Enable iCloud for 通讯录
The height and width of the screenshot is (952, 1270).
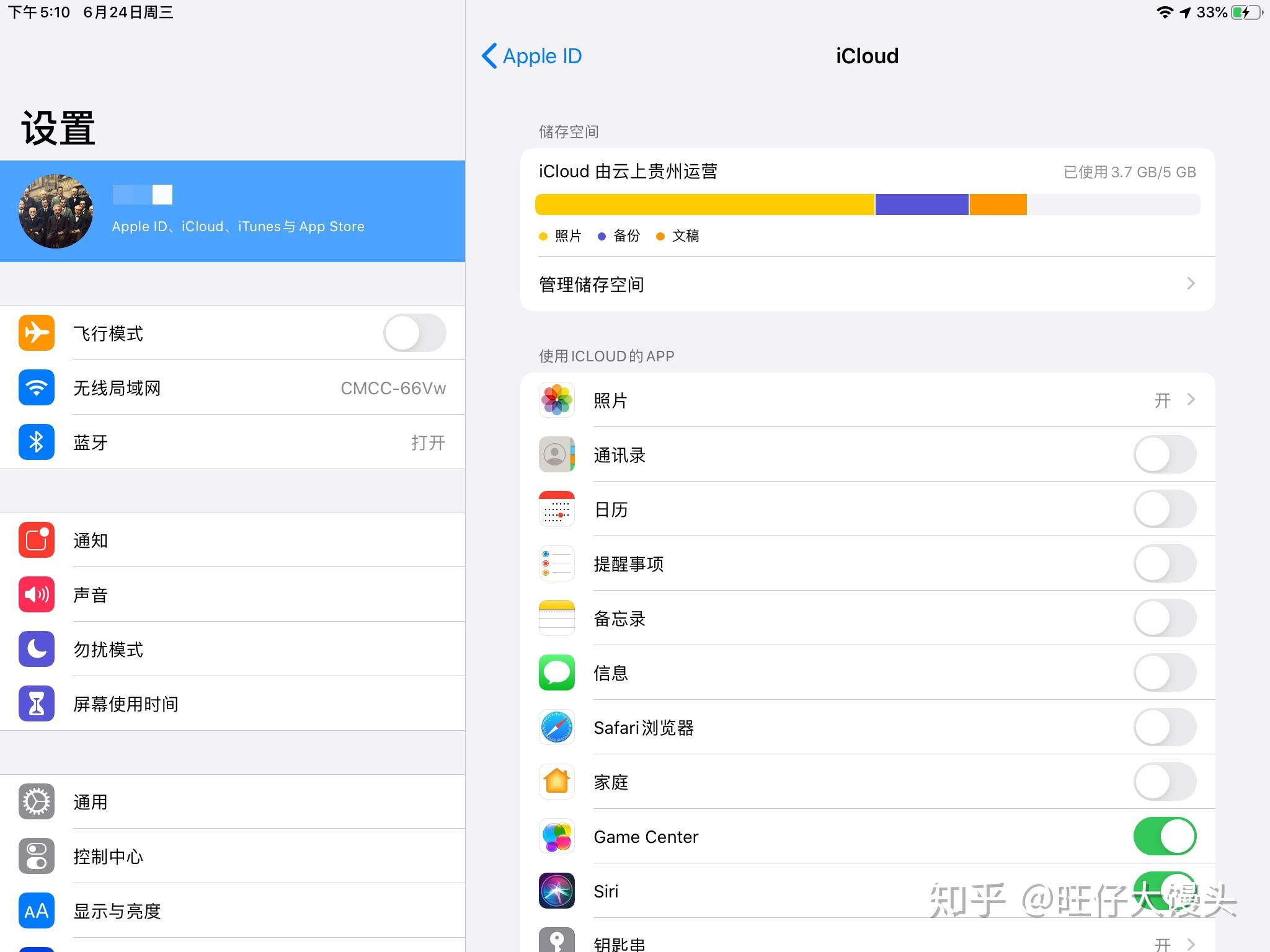pos(1165,454)
